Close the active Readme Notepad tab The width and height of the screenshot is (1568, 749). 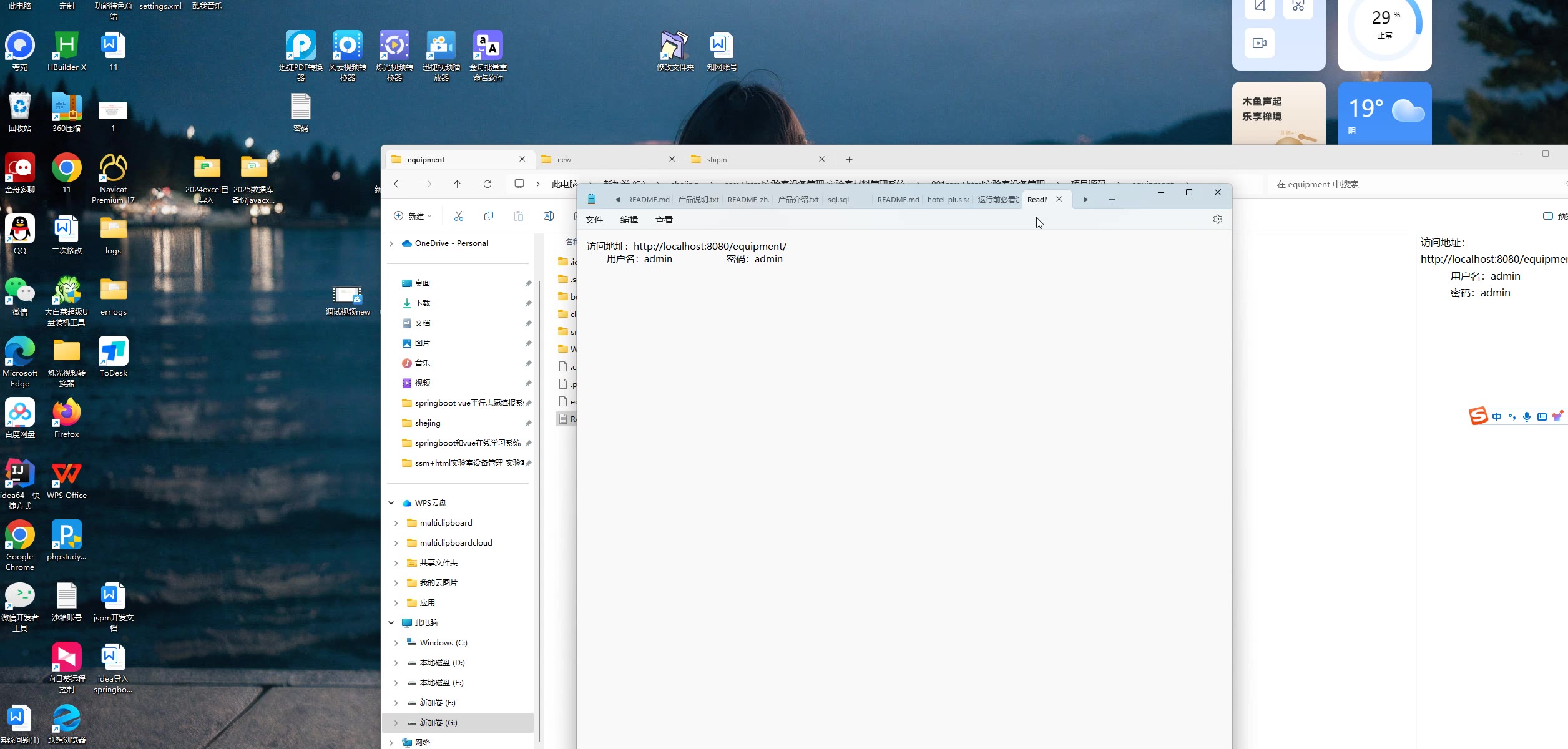click(1059, 199)
